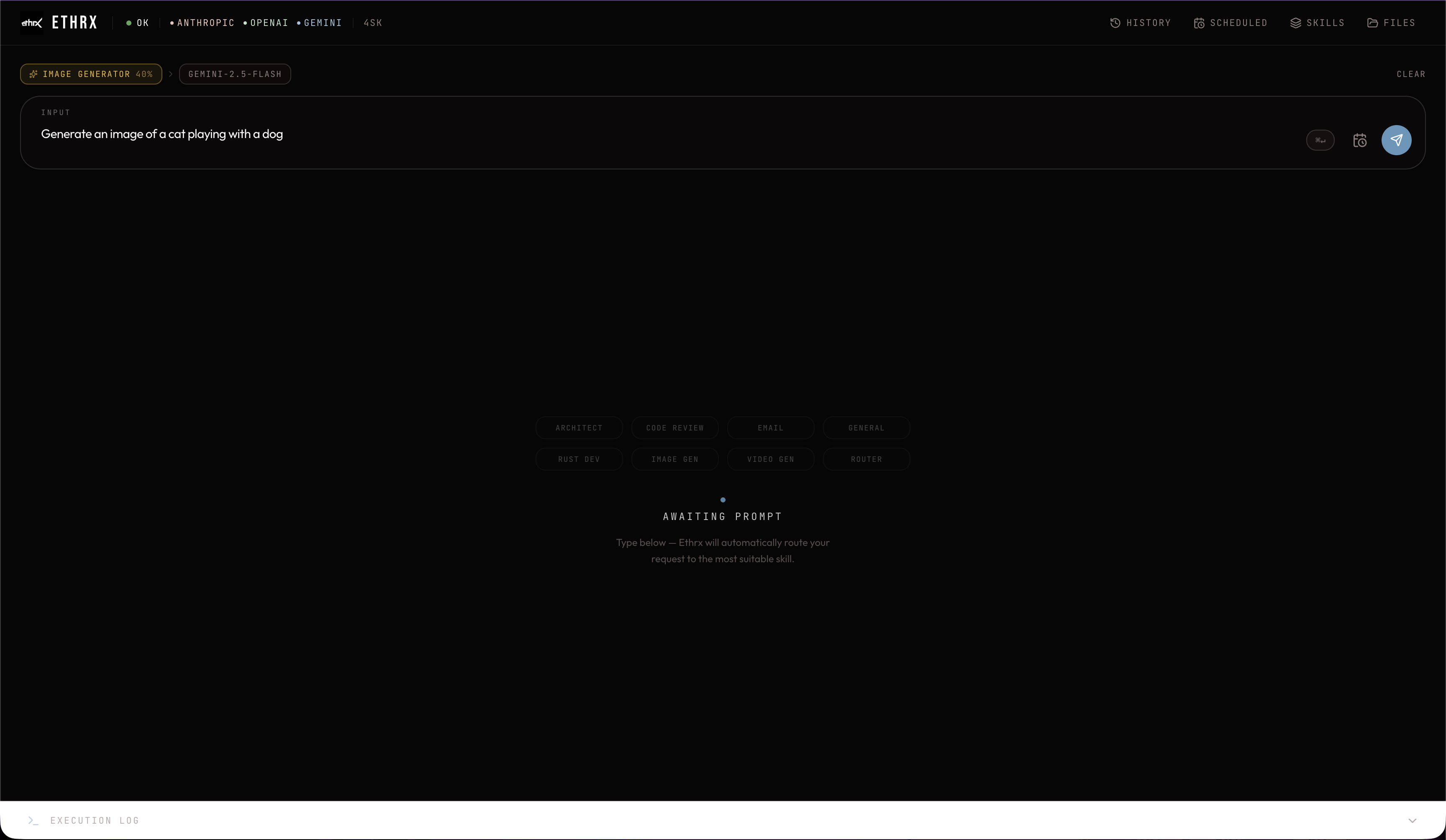
Task: Select the Code Review skill chip
Action: tap(675, 428)
